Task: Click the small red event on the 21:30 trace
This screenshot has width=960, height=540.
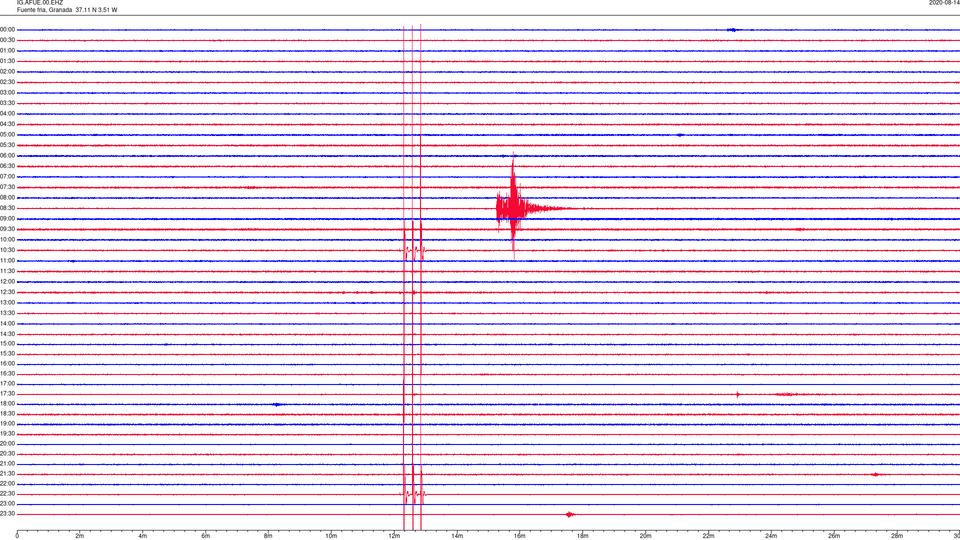Action: click(x=876, y=474)
